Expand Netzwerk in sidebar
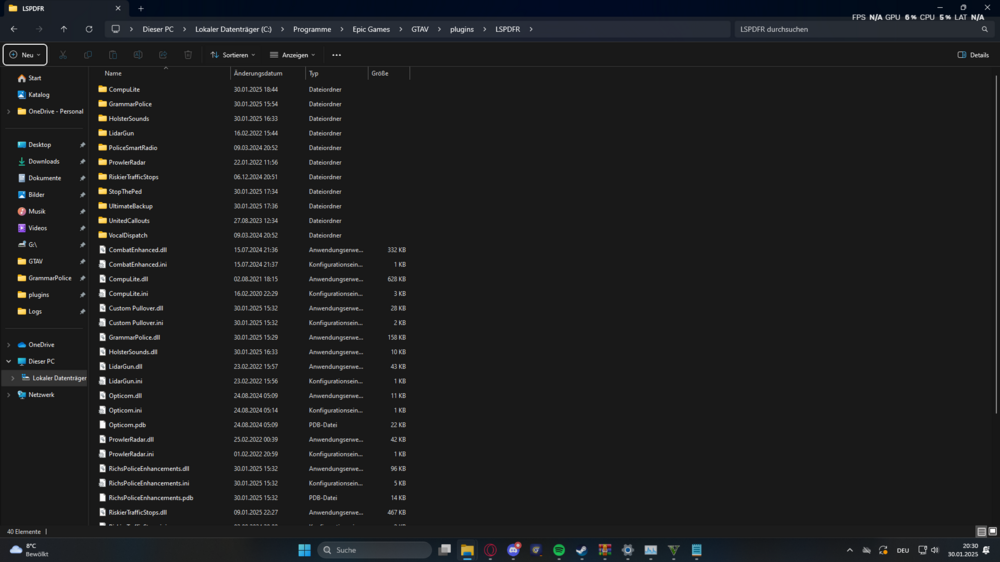 (x=9, y=395)
